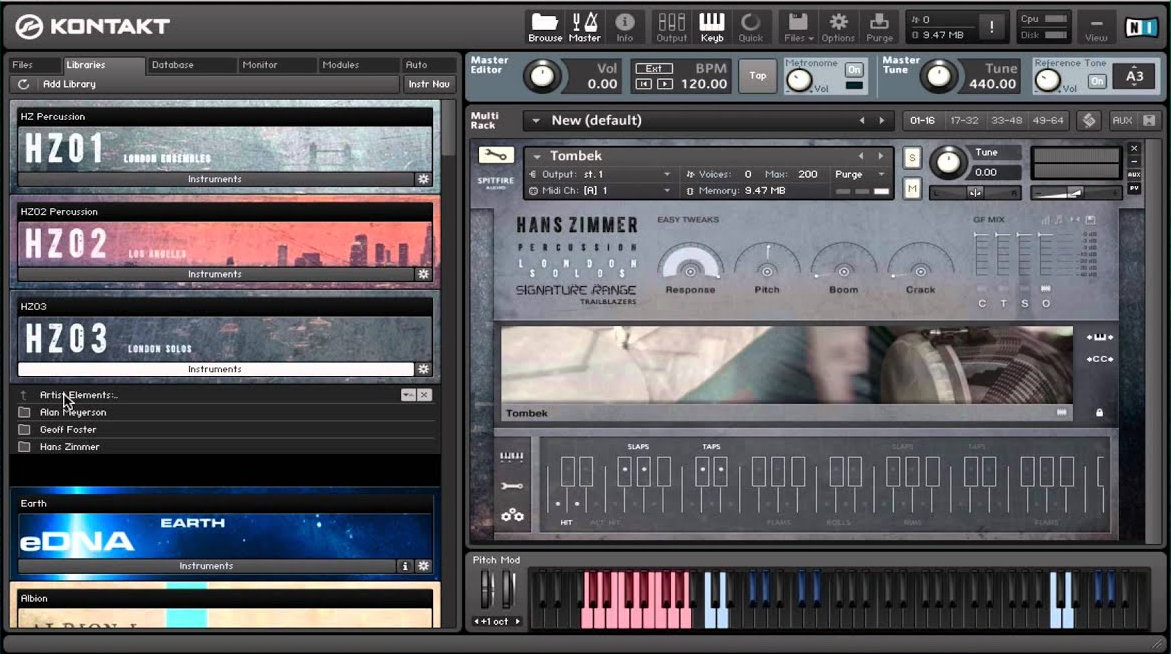1171x654 pixels.
Task: Open the Quick-load browser icon
Action: [751, 27]
